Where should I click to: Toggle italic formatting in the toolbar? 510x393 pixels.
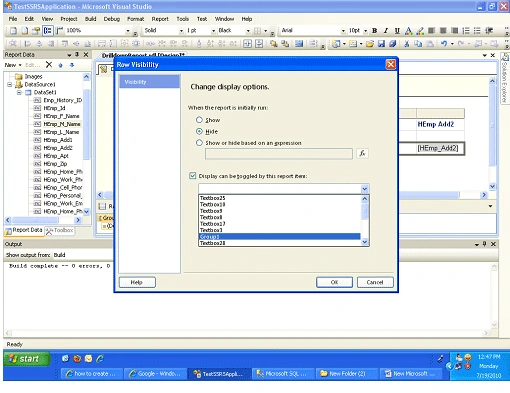click(x=386, y=31)
